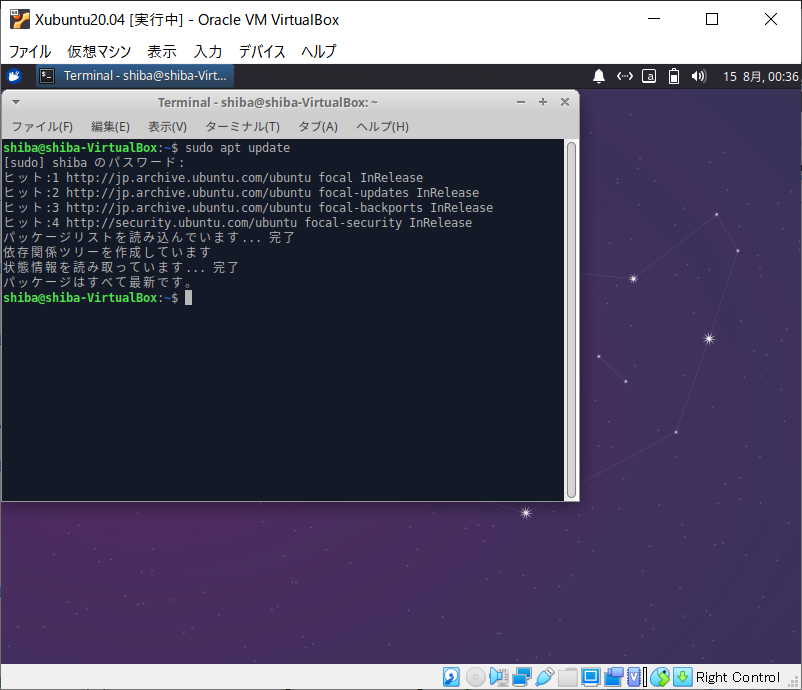The height and width of the screenshot is (690, 802).
Task: Click the CPU virtualization status icon
Action: click(634, 677)
